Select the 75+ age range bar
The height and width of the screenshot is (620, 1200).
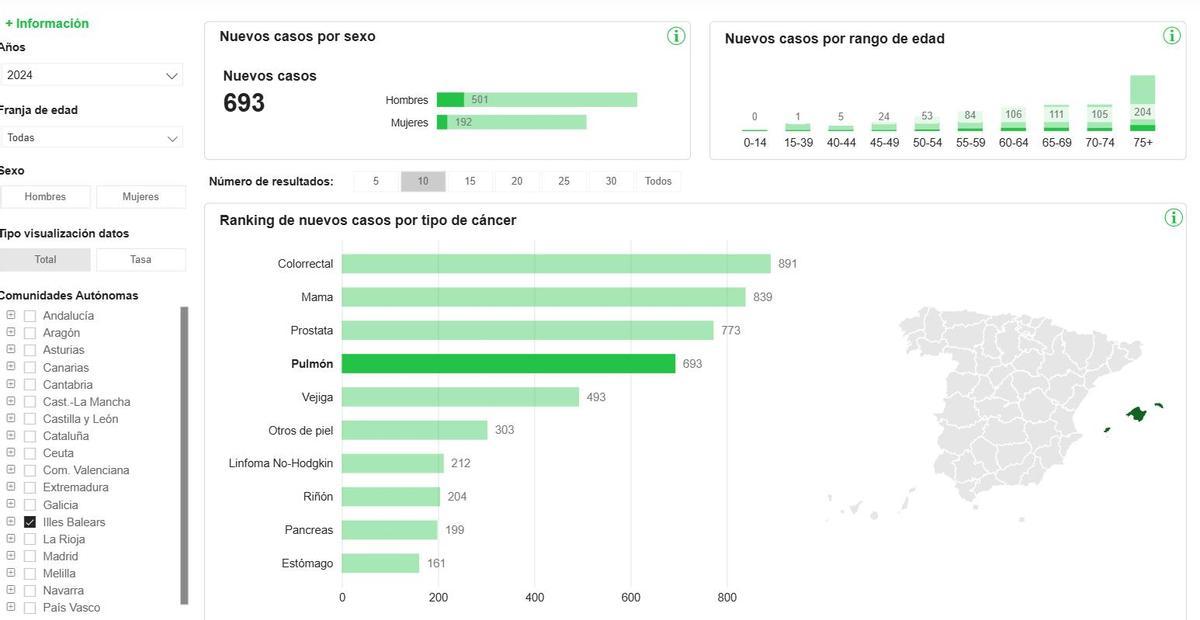1142,103
